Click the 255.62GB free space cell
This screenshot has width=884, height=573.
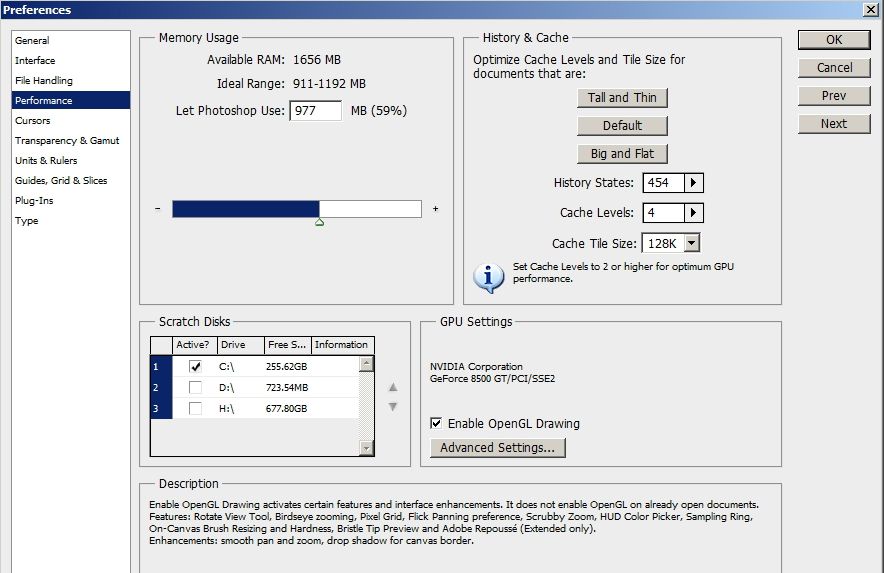click(286, 367)
